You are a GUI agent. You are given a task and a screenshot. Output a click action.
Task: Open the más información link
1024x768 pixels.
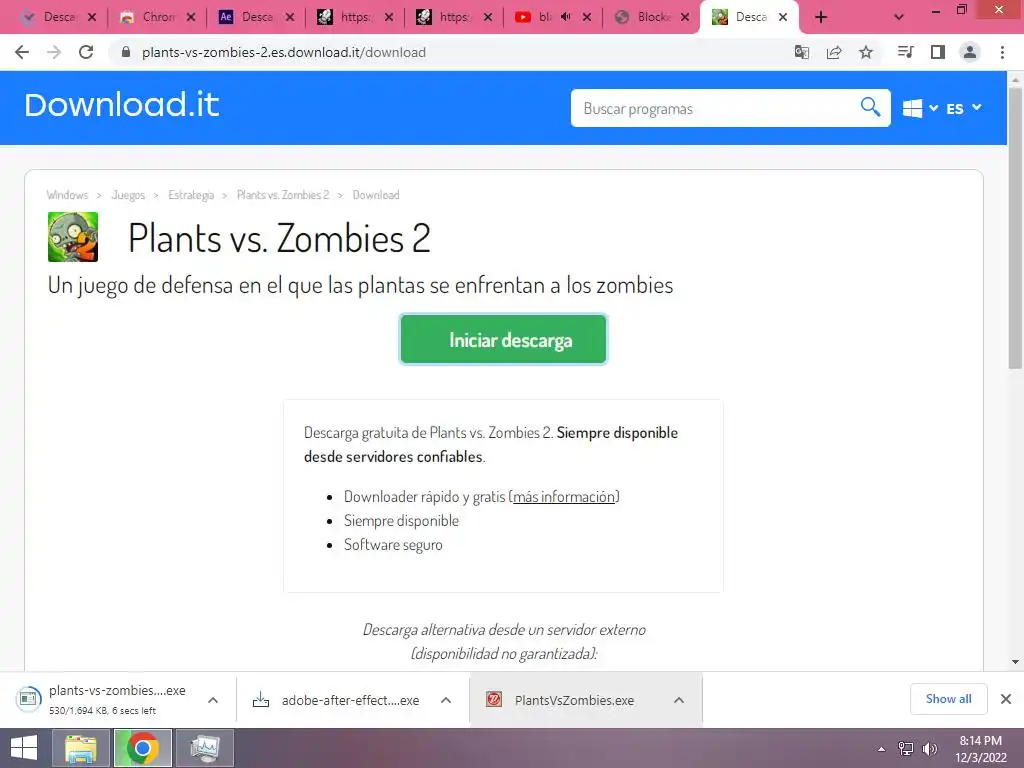(x=564, y=497)
